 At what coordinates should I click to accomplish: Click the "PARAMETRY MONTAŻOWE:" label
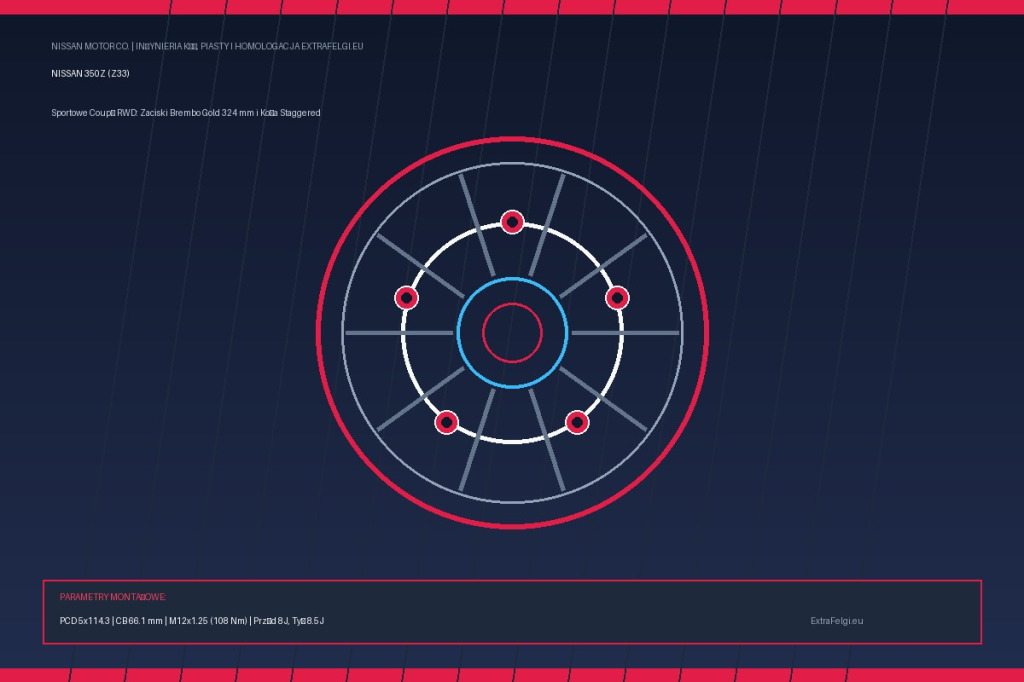tap(113, 597)
